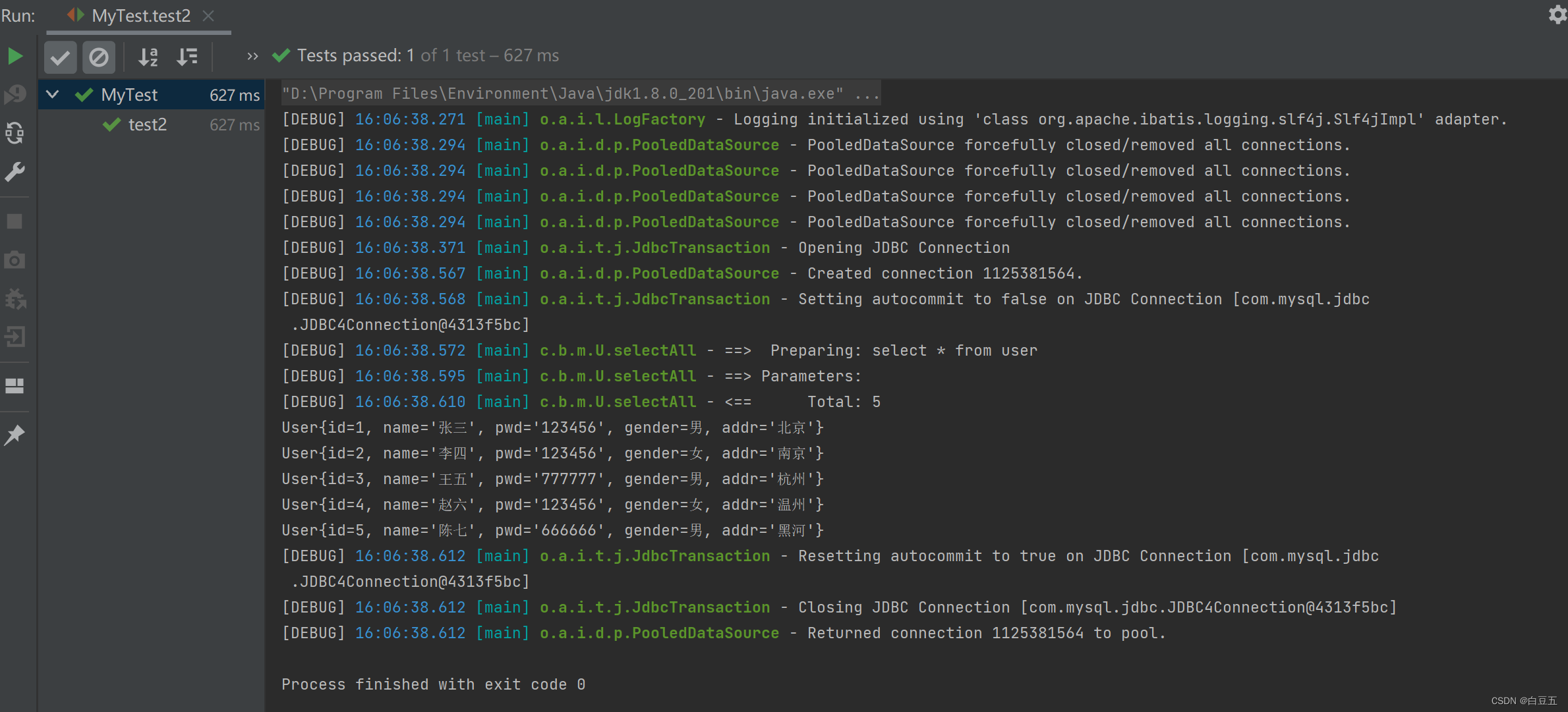Select the MyTest test class row
Viewport: 1568px width, 712px height.
pyautogui.click(x=152, y=95)
